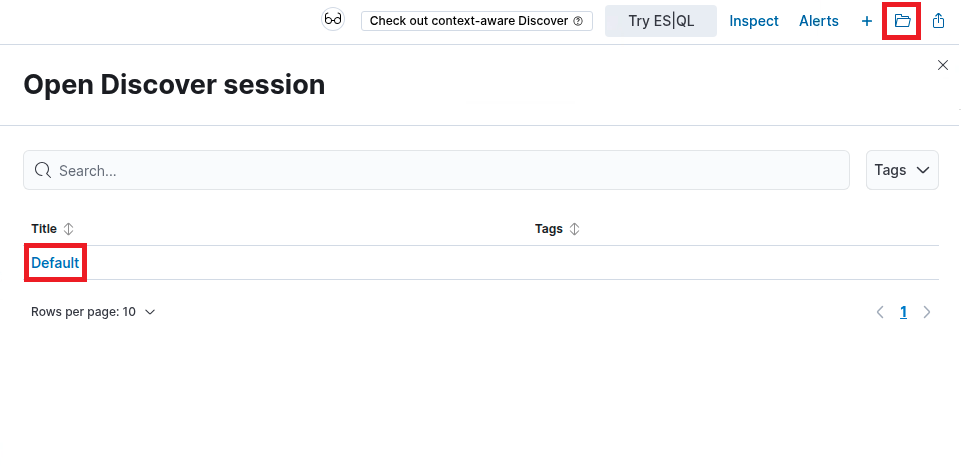
Task: Close the Open Discover session flyout
Action: click(x=942, y=65)
